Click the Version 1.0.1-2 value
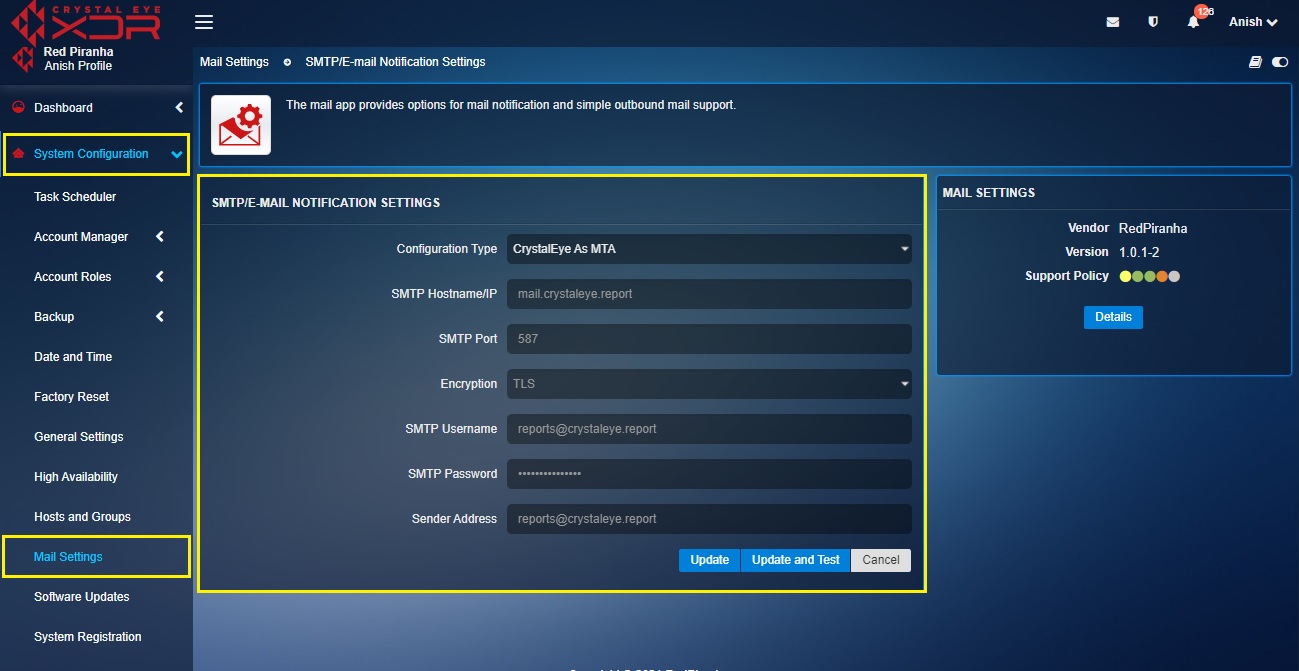The image size is (1299, 671). pos(1139,252)
